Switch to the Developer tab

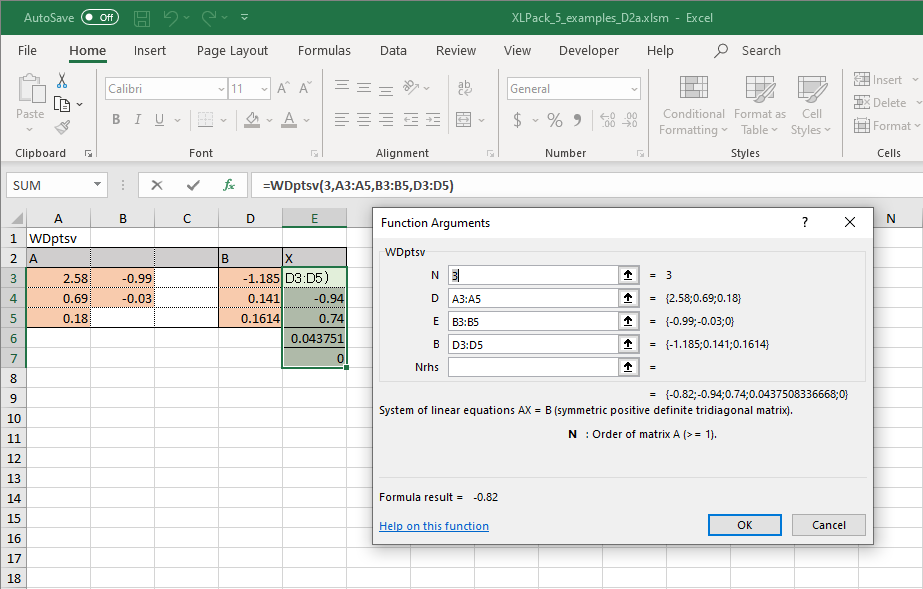(x=589, y=51)
